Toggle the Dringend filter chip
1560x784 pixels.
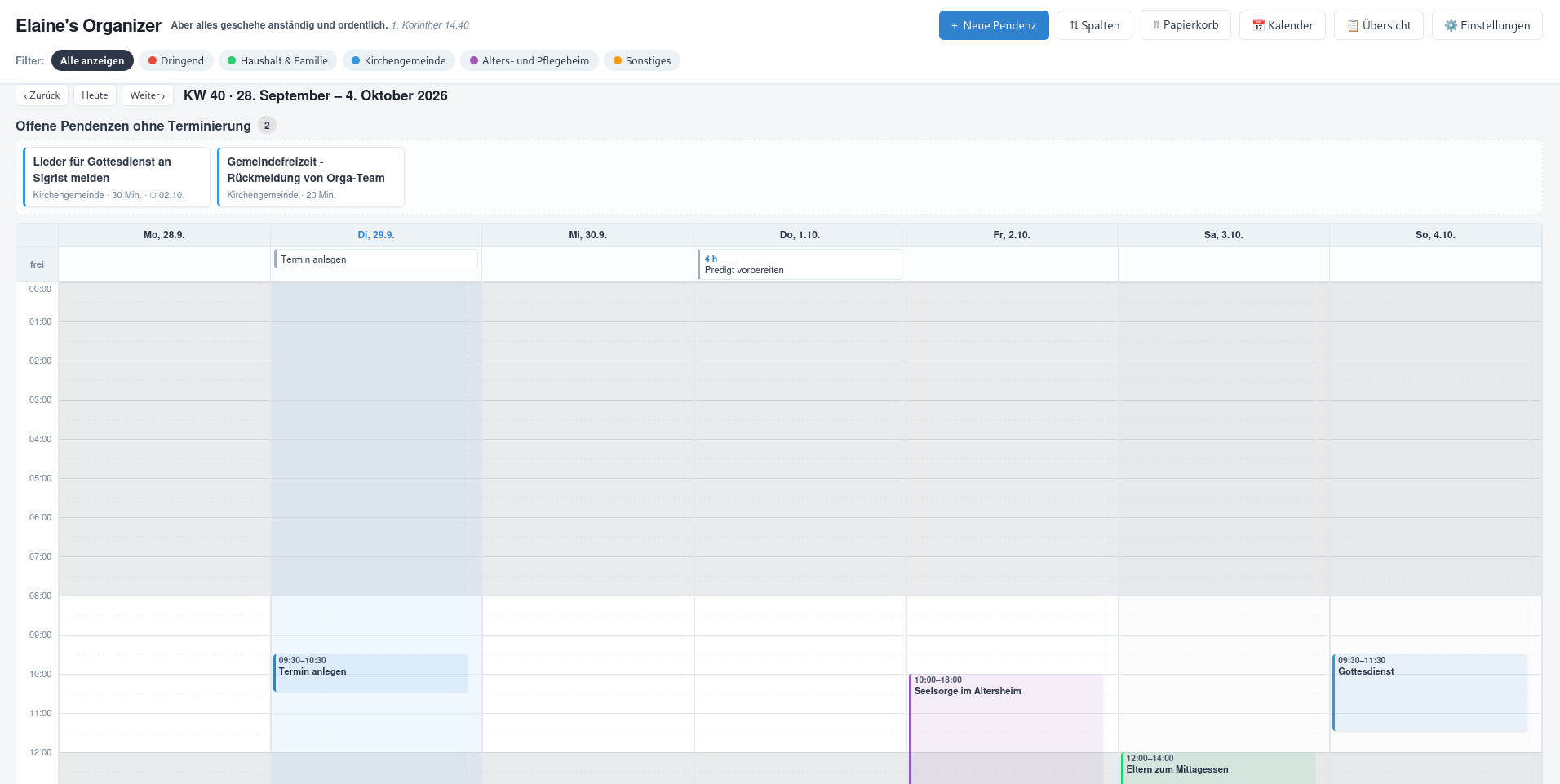pos(176,60)
